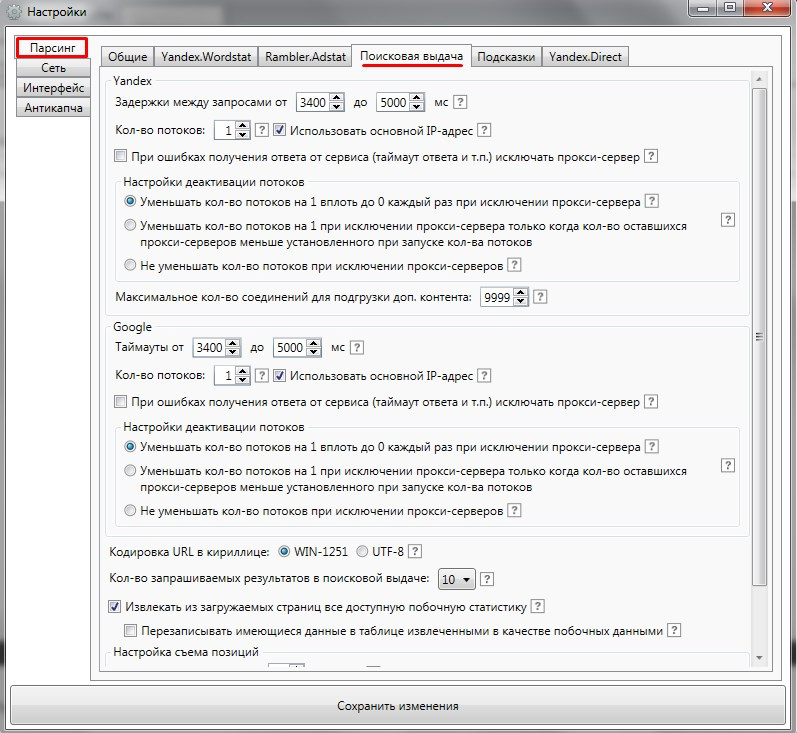Screen dimensions: 797x733
Task: Click Google maximum timeout field 5000
Action: pos(290,348)
